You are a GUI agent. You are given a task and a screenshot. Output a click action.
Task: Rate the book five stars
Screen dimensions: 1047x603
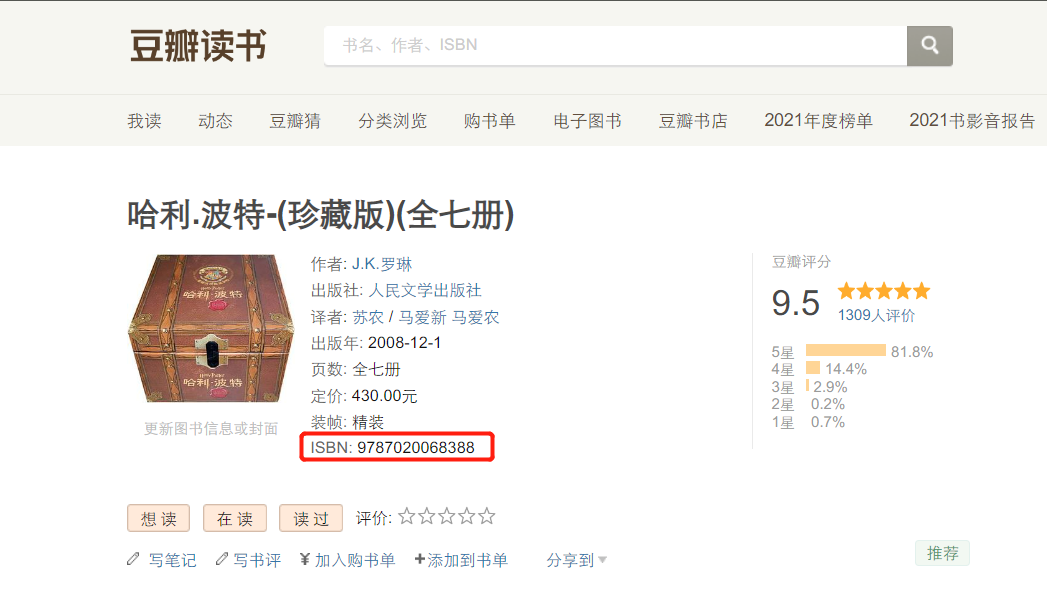(487, 516)
